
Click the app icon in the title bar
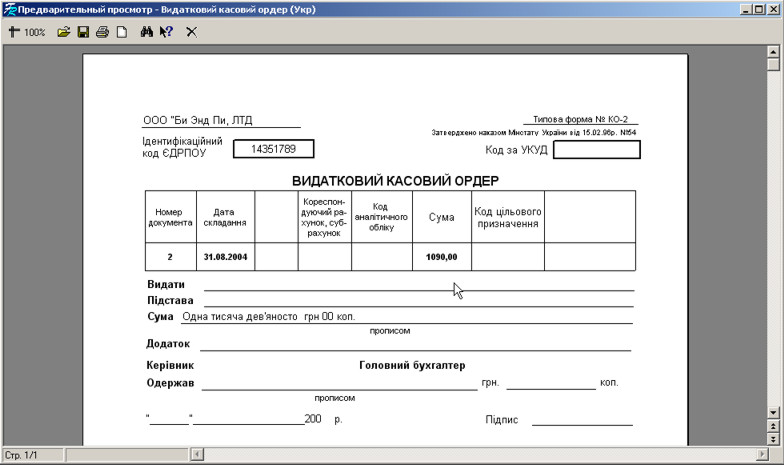[x=9, y=9]
